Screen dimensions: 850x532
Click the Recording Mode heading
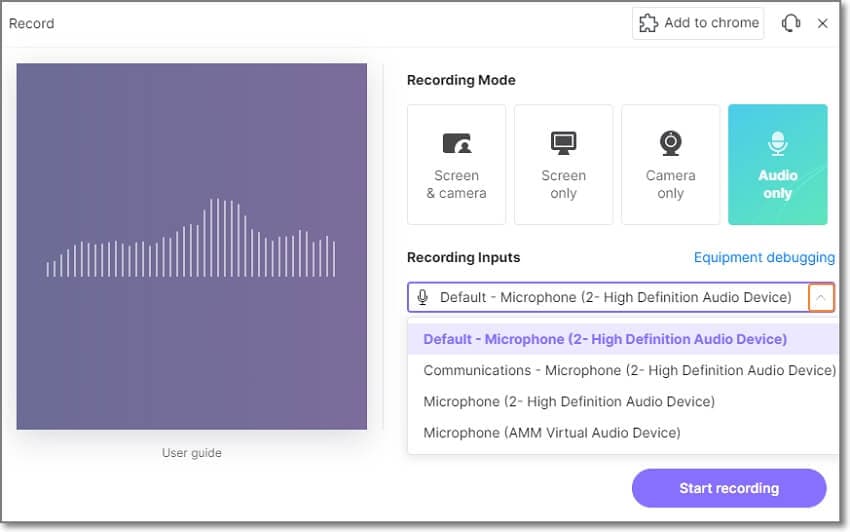point(461,80)
